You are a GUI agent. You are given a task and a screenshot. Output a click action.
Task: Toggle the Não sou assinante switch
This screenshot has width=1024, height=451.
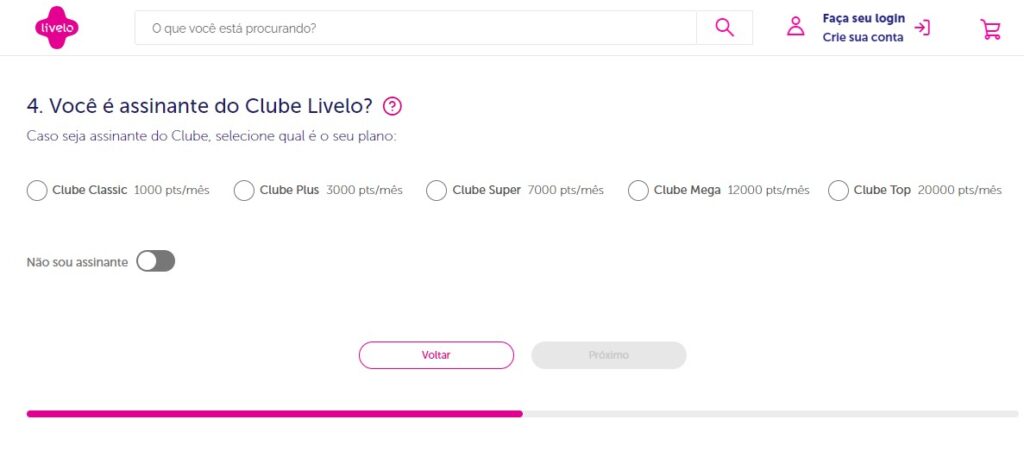coord(156,261)
